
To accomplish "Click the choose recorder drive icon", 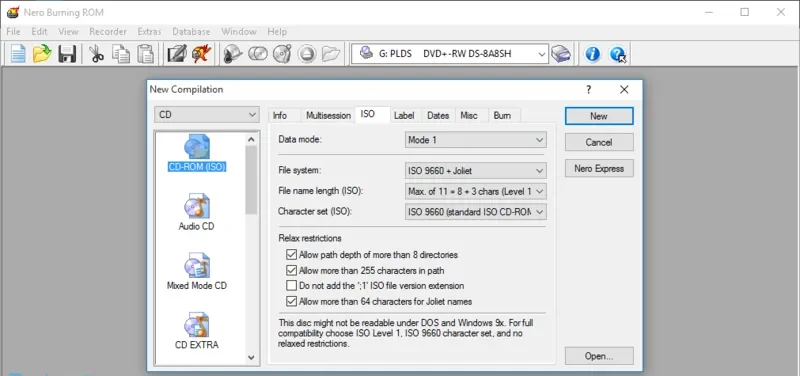I will 561,54.
